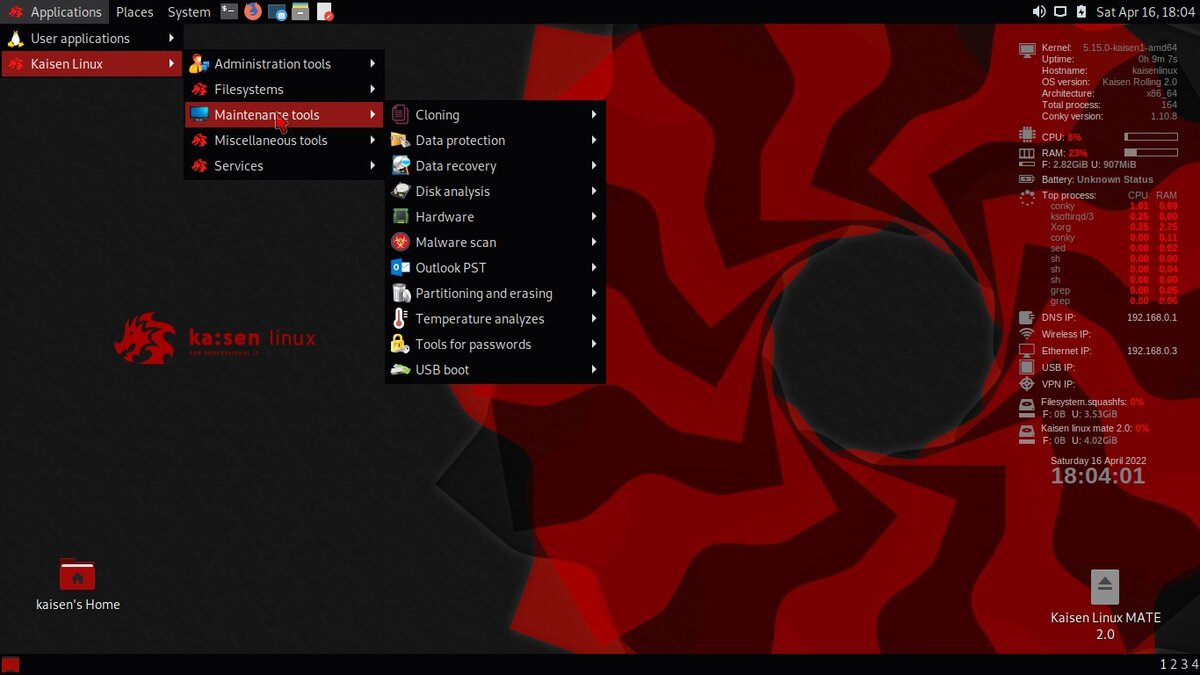1200x675 pixels.
Task: Open the Places menu
Action: (135, 12)
